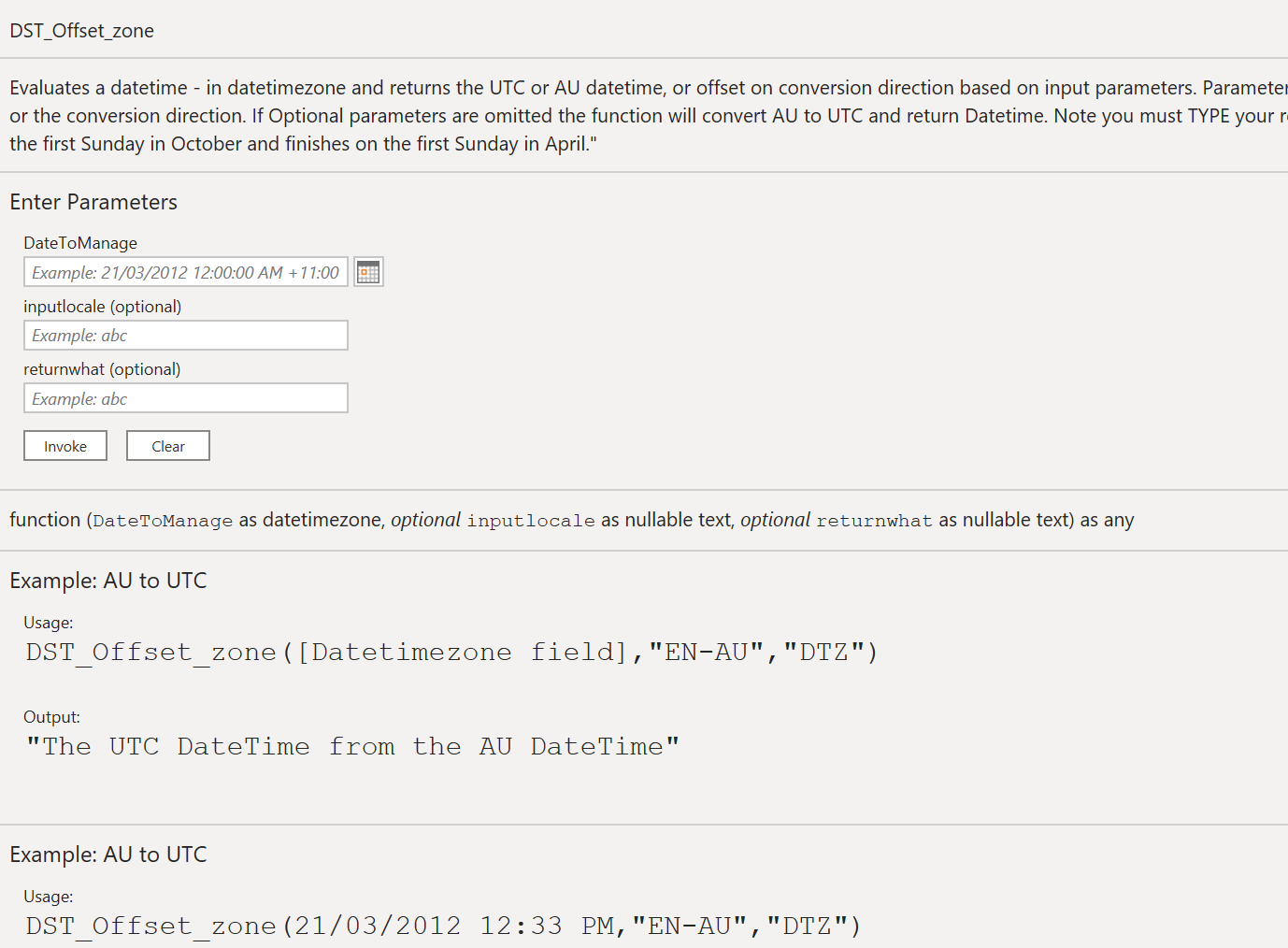Click the inputlocale (optional) label
Image resolution: width=1288 pixels, height=948 pixels.
(x=103, y=307)
